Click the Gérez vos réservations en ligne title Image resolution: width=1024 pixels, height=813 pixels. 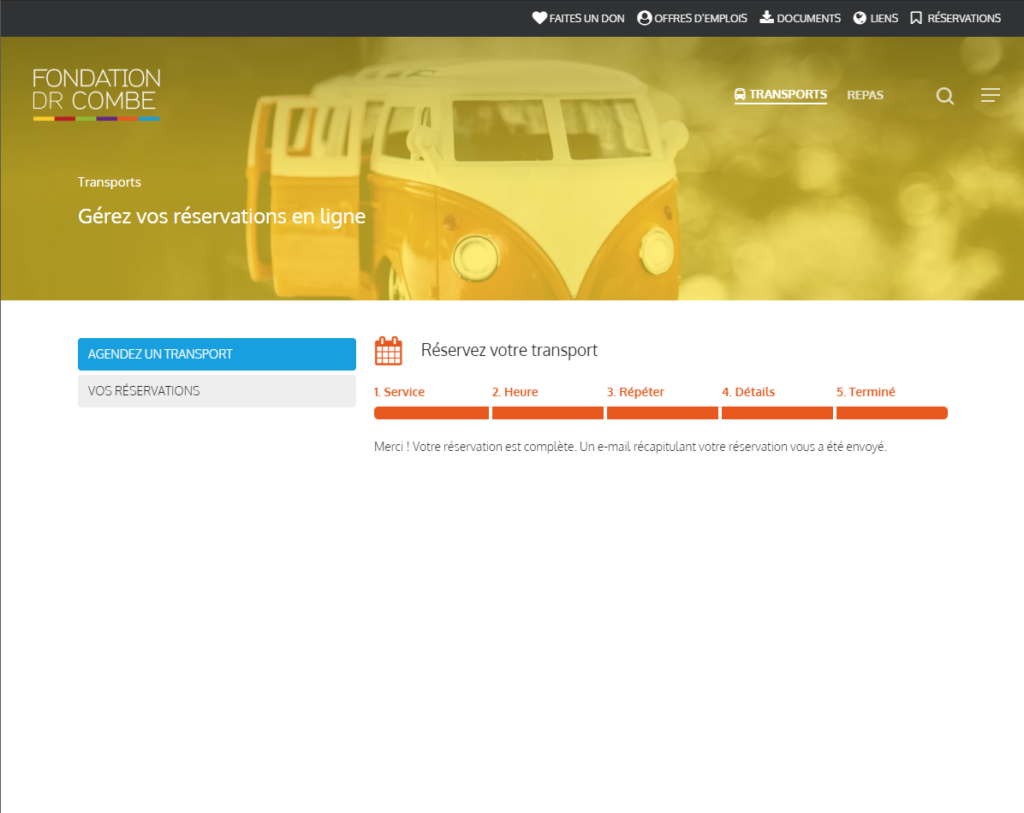(x=221, y=216)
